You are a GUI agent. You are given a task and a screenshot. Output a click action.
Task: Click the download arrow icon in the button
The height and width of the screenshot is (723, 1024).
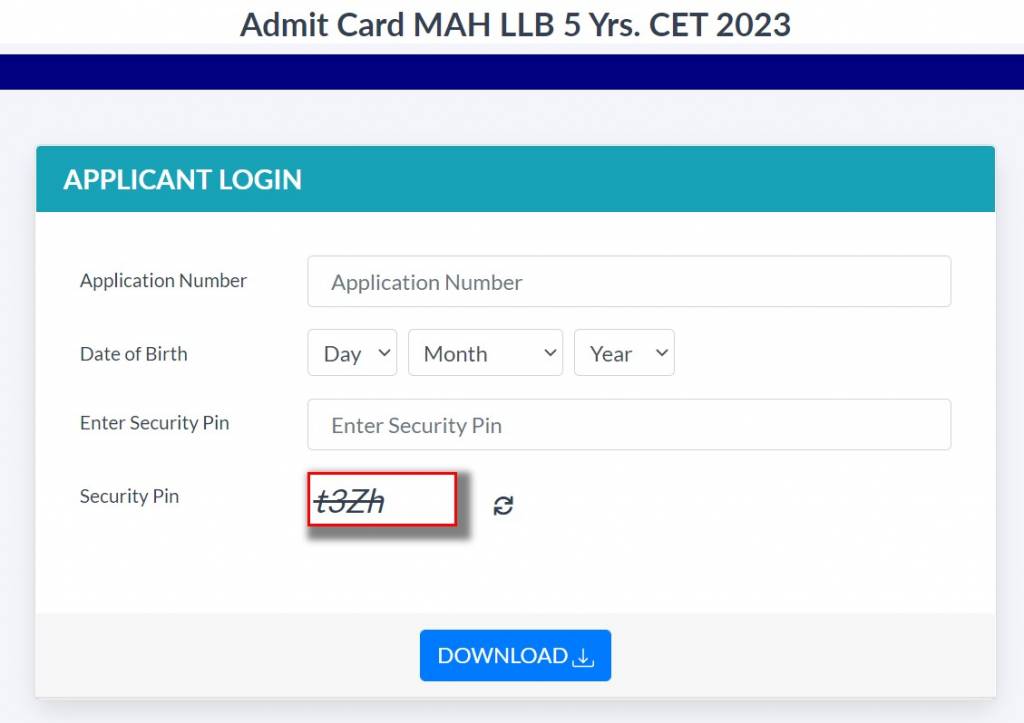[x=583, y=657]
